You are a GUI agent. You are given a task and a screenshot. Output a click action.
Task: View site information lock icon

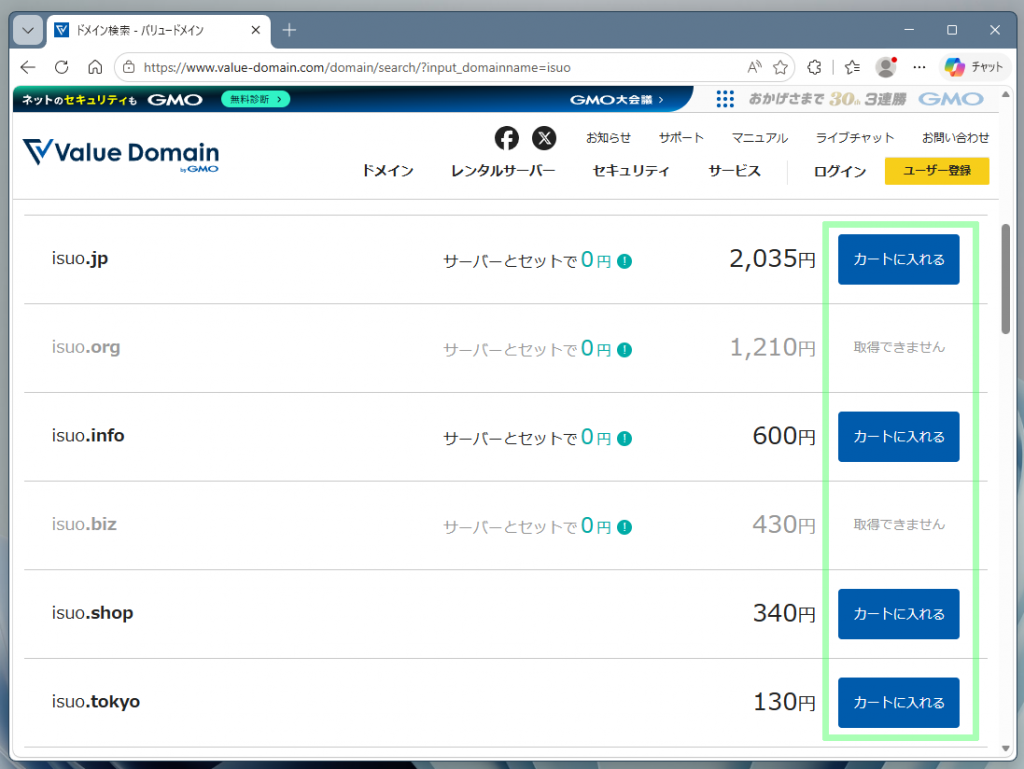(129, 67)
